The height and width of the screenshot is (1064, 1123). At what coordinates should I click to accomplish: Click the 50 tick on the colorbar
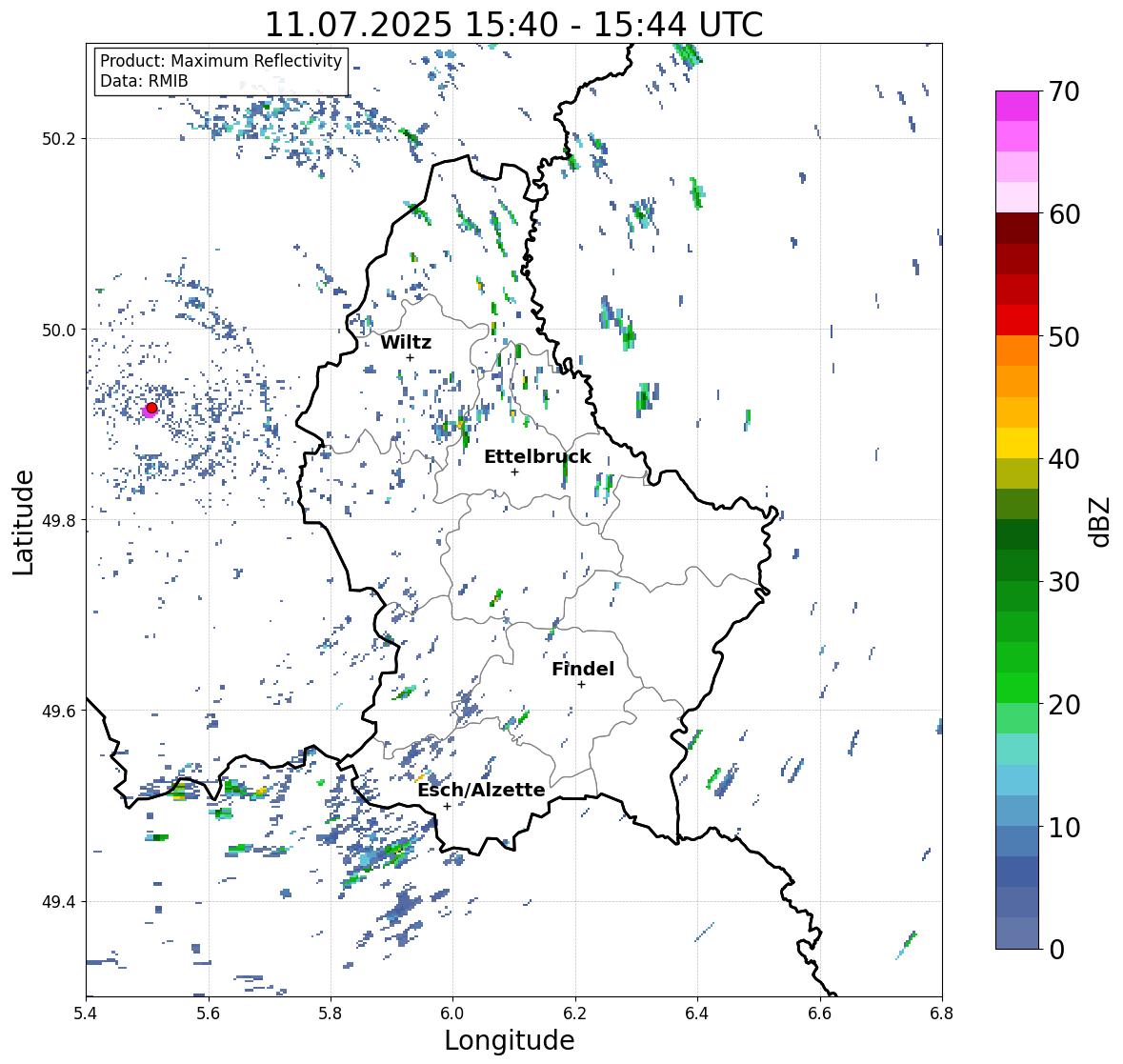coord(1064,337)
